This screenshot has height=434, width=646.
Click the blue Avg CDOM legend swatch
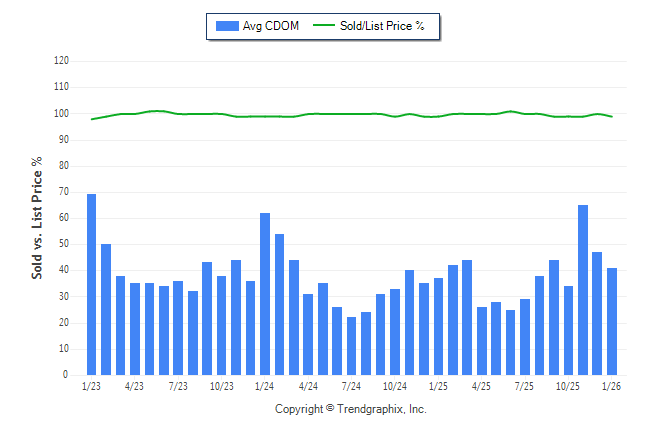(226, 26)
